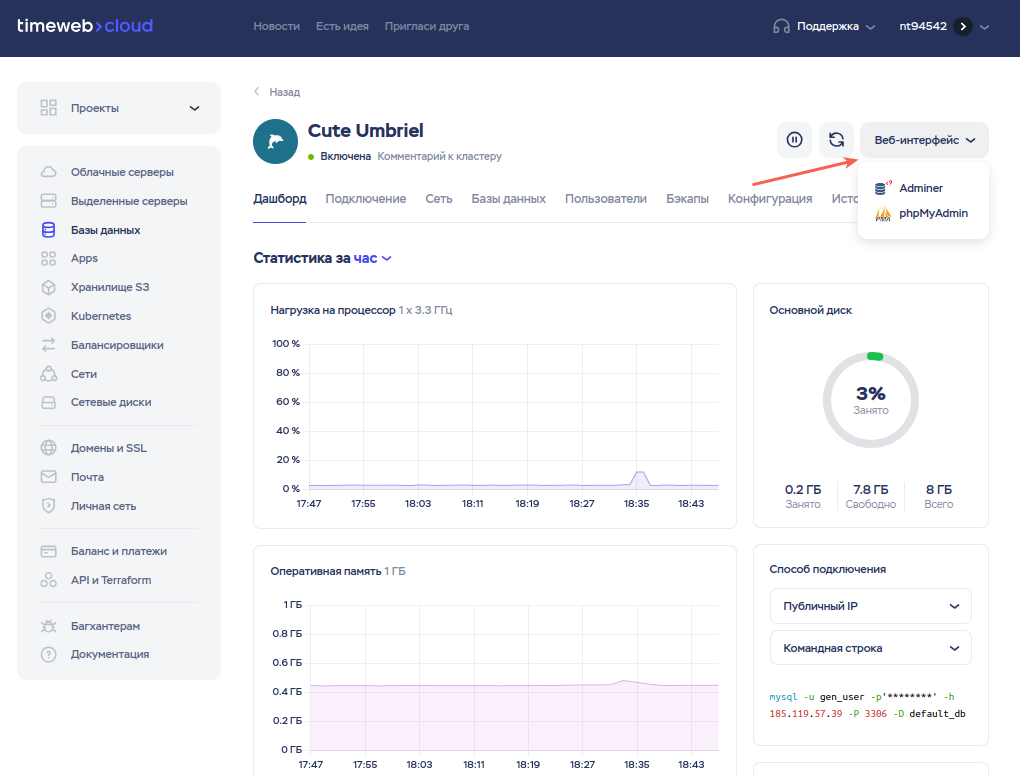
Task: Open the Сеть tab
Action: pyautogui.click(x=438, y=198)
